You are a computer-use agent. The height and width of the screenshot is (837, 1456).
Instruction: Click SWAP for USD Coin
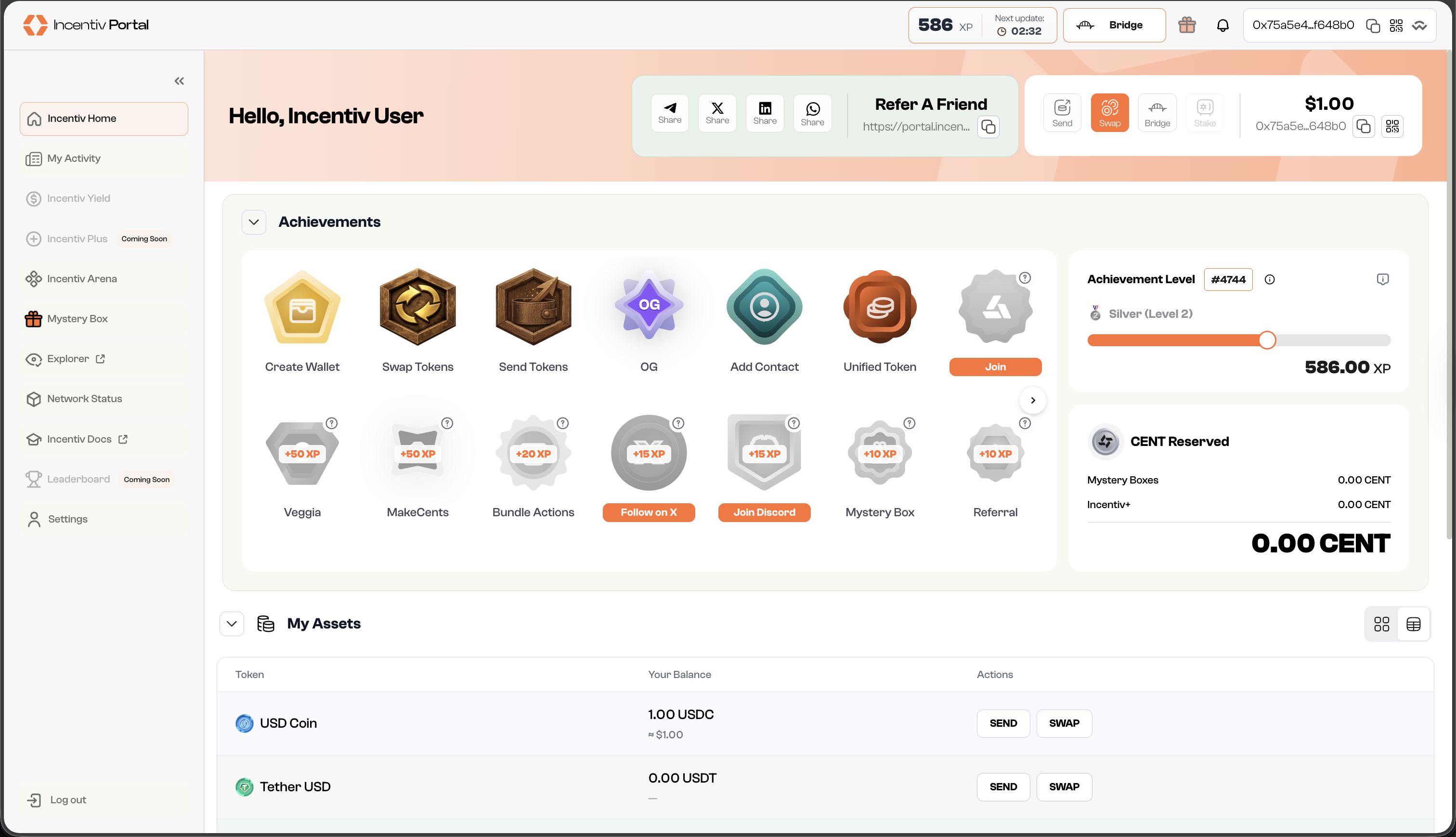[1064, 723]
